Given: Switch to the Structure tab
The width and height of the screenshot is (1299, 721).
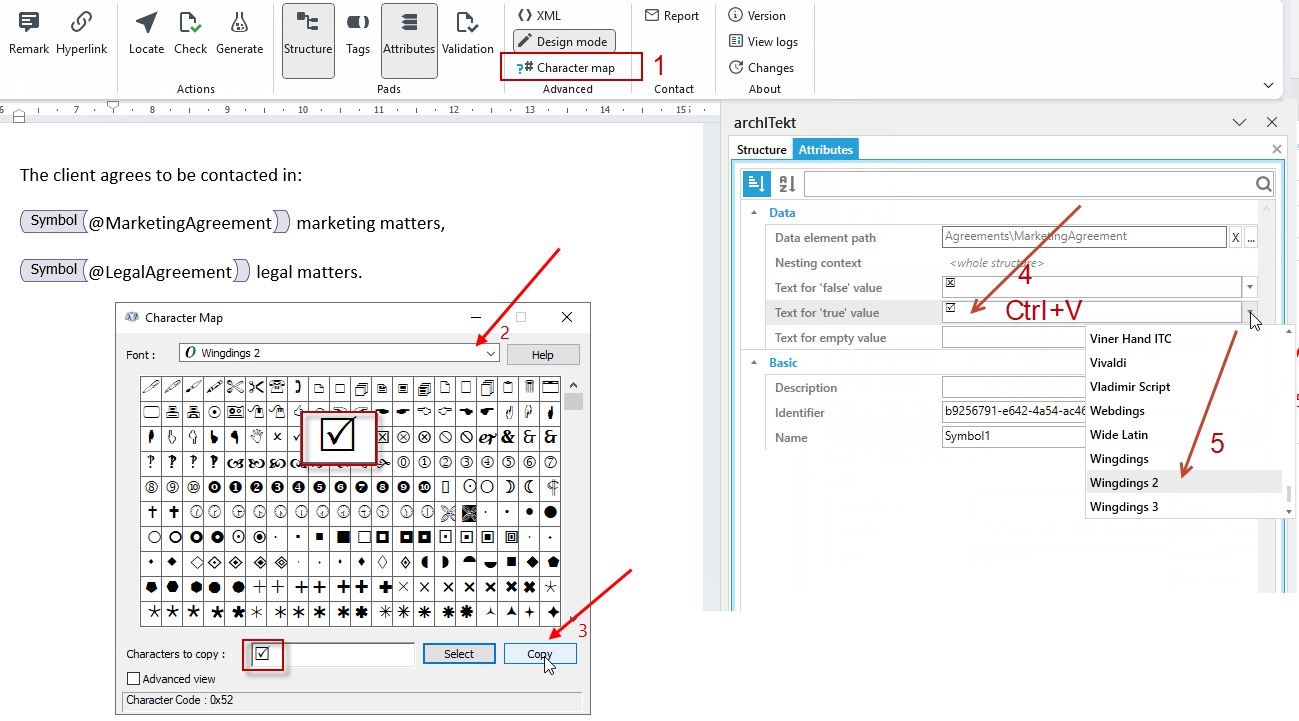Looking at the screenshot, I should [x=762, y=150].
